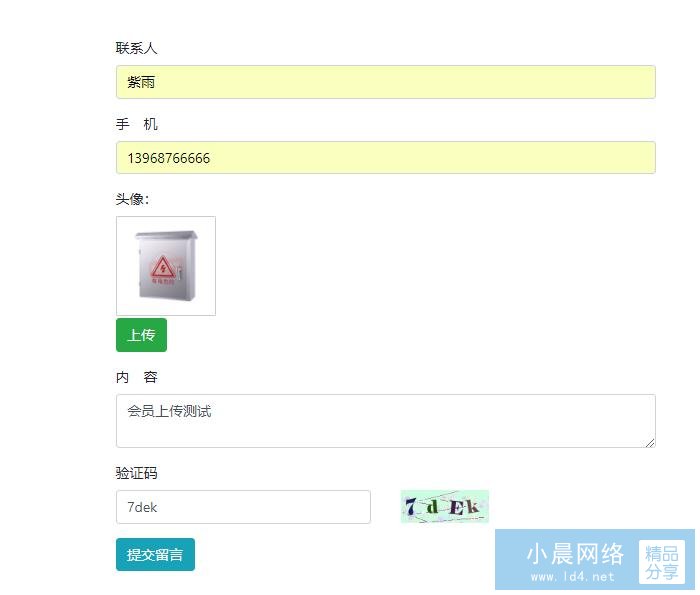Click the 上传 green upload button
Screen dimensions: 700x595
pyautogui.click(x=142, y=335)
